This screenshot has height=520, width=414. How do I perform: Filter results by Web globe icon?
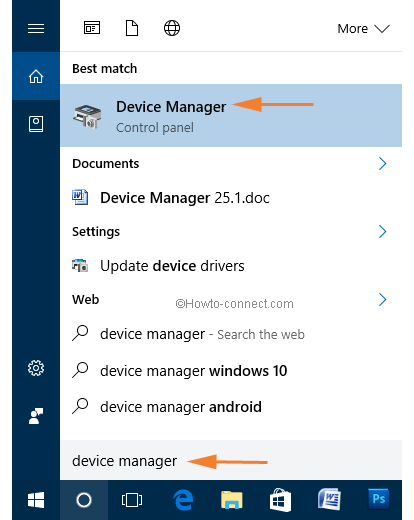172,28
